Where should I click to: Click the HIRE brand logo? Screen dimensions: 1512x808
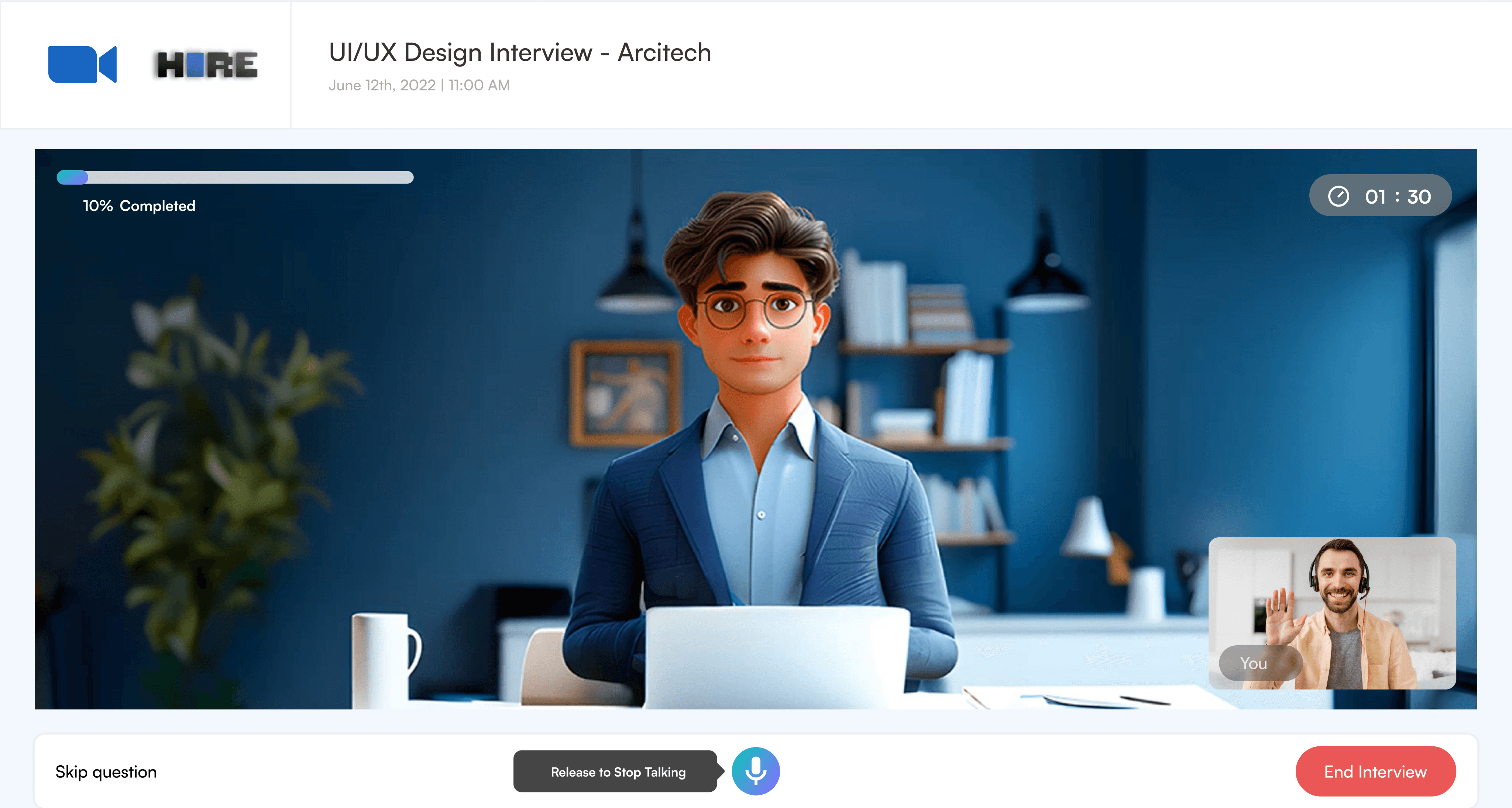(x=207, y=65)
